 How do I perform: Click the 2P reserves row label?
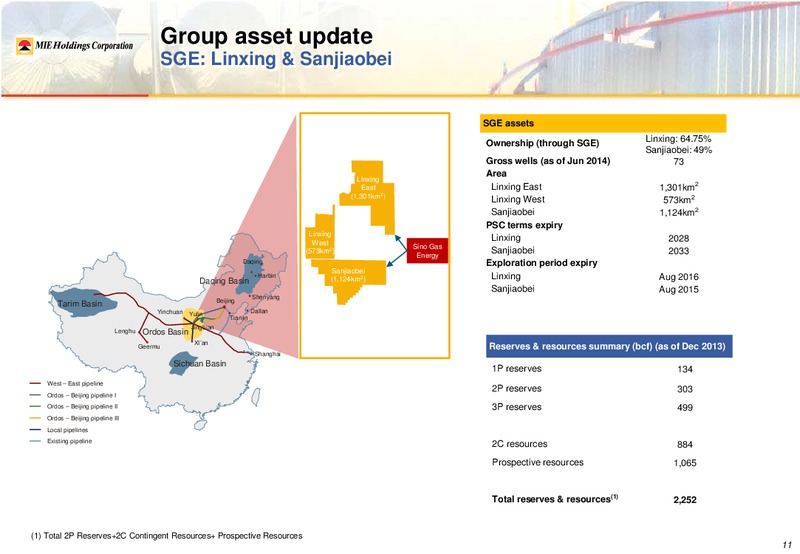[516, 389]
